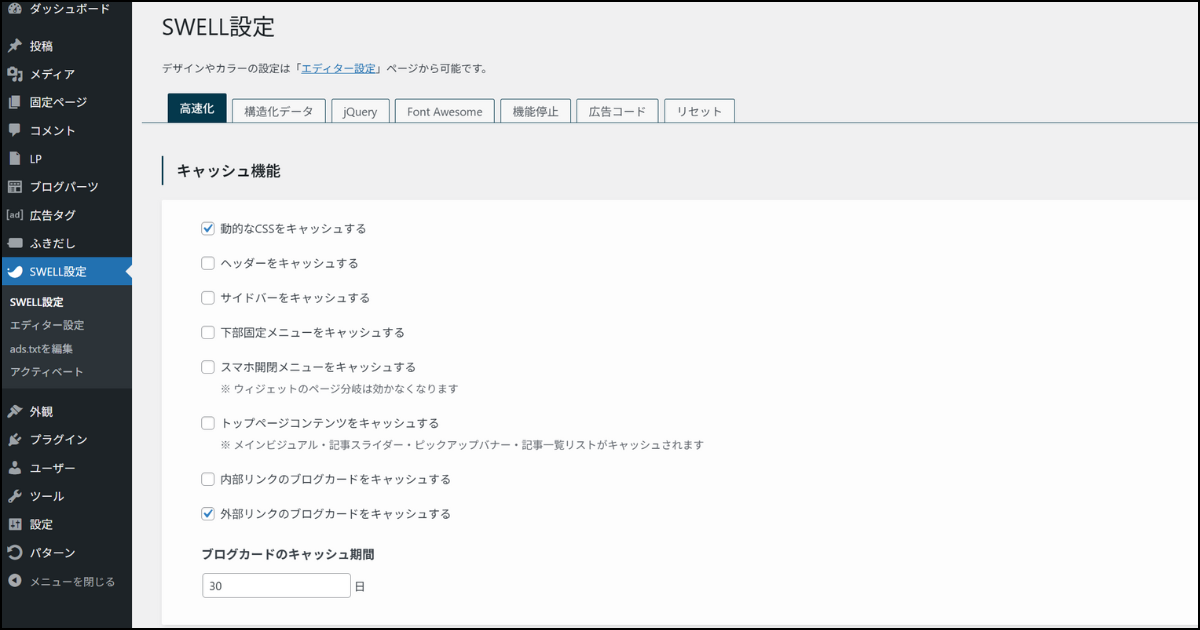
Task: Click note ※ ウィジェットのページ分岐は効かなくなります
Action: [x=339, y=388]
